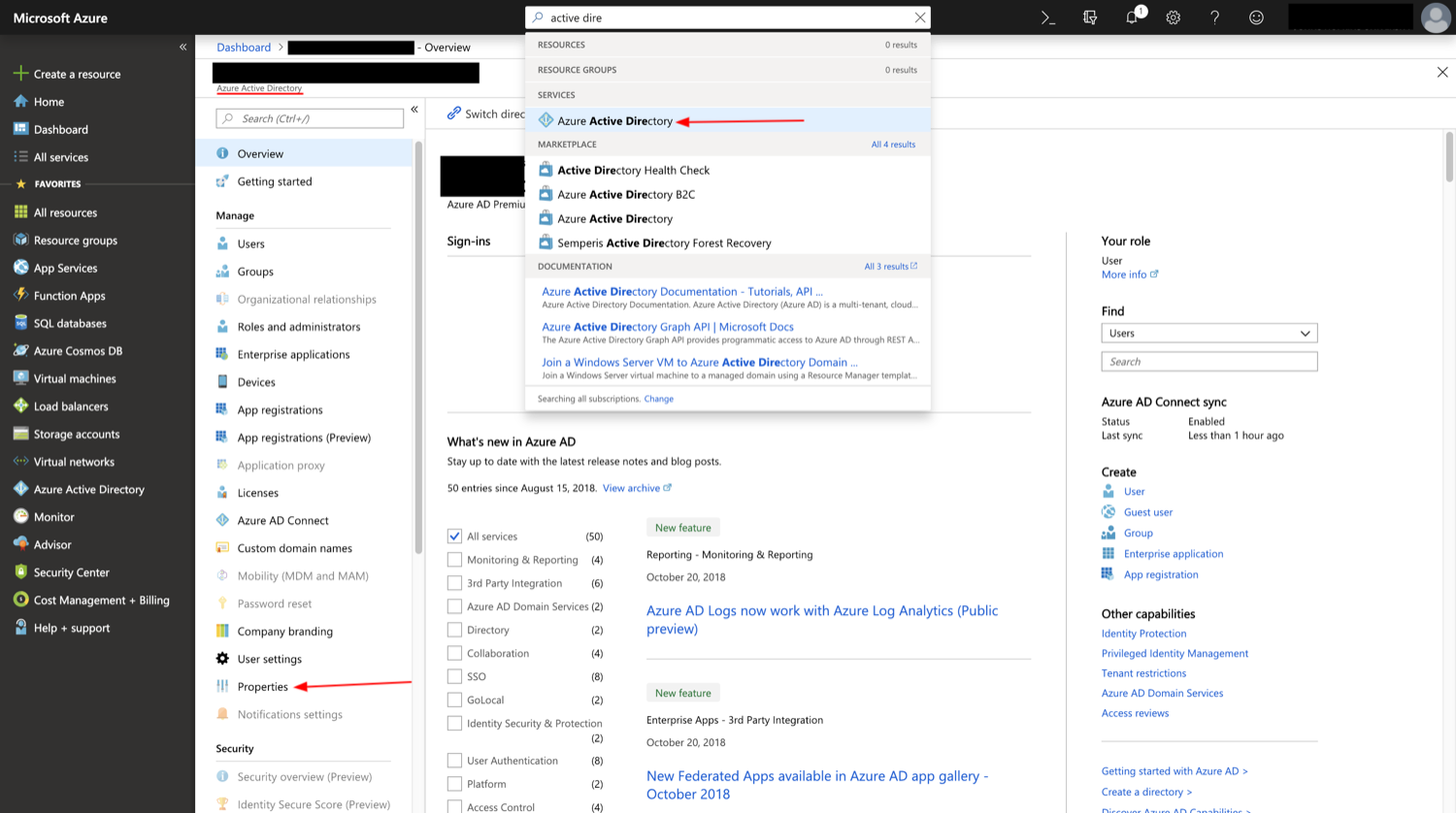Send feedback via the smiley icon
Viewport: 1456px width, 813px height.
[x=1256, y=17]
